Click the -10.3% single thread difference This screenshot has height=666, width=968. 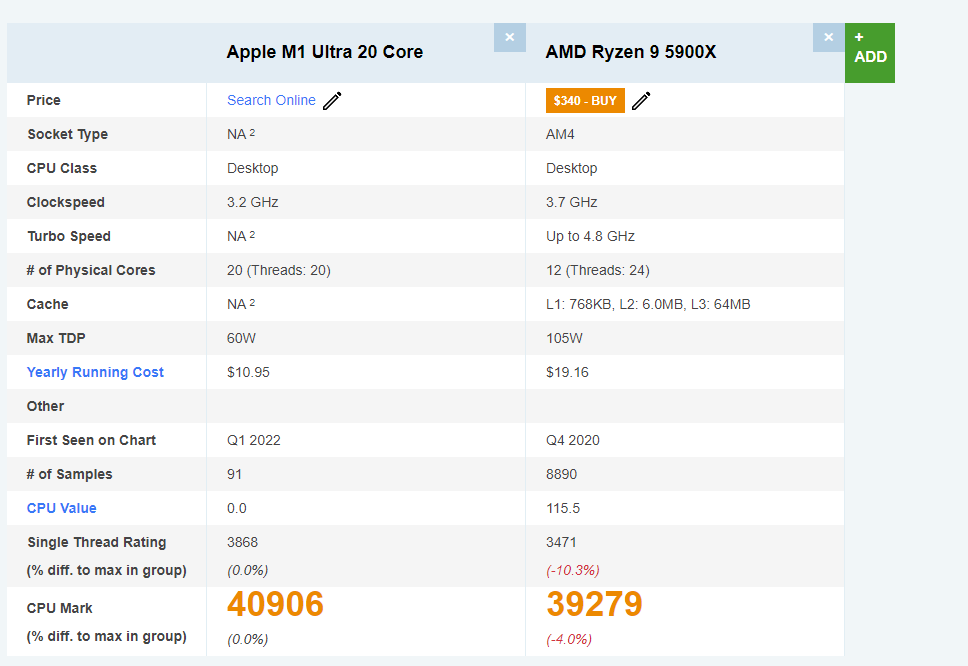tap(572, 570)
